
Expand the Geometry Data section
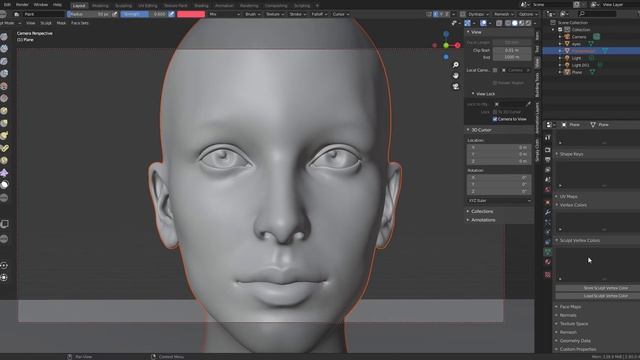click(575, 341)
